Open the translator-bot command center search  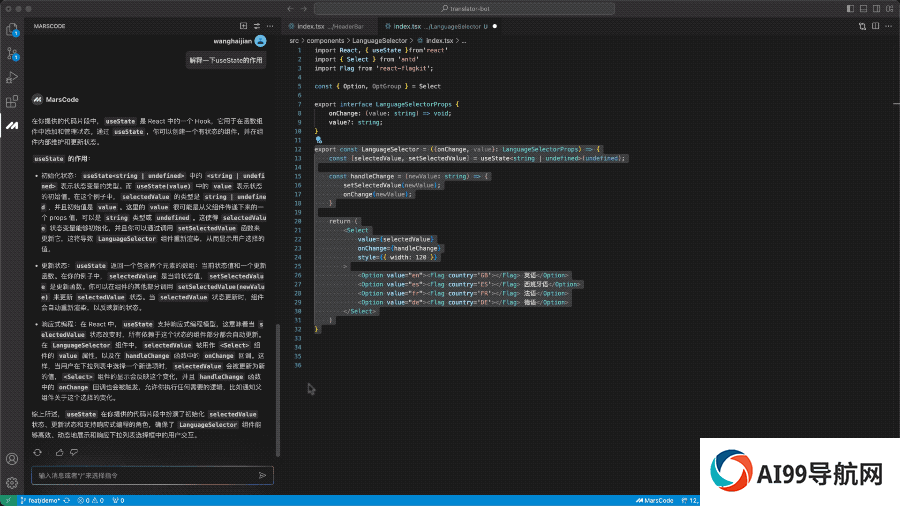pyautogui.click(x=465, y=9)
